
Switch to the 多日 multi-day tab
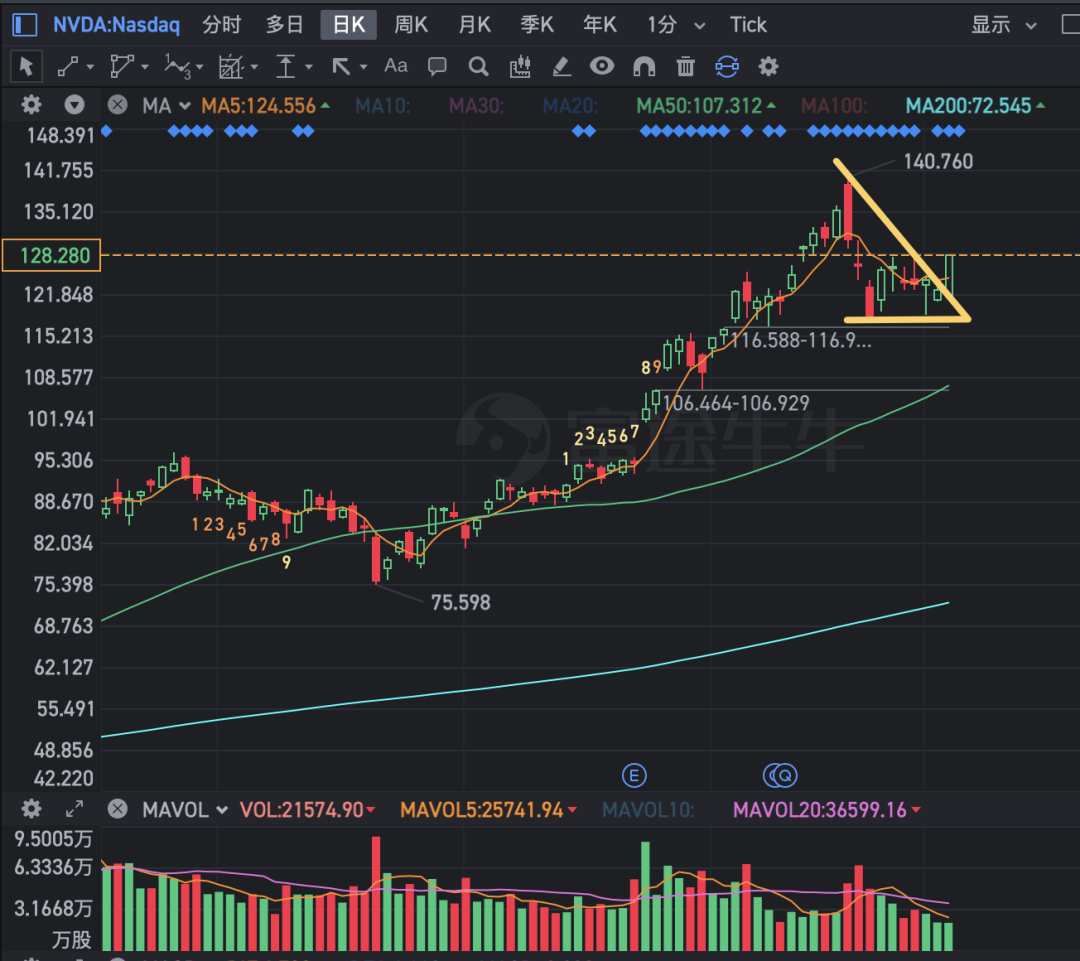tap(284, 25)
